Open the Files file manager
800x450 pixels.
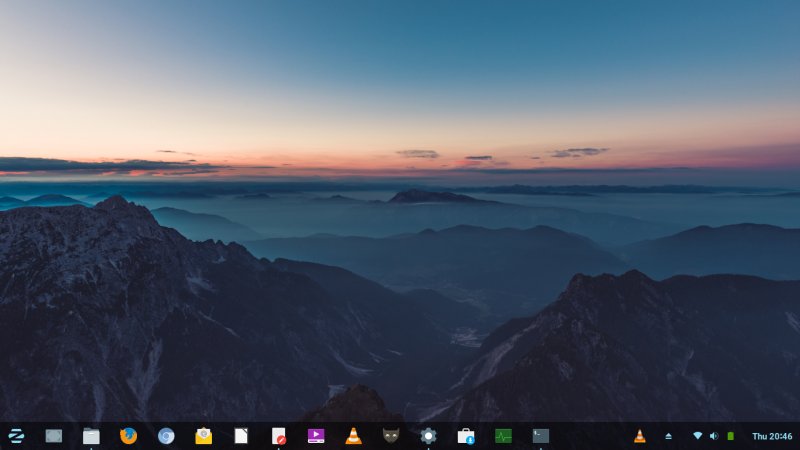(x=91, y=436)
